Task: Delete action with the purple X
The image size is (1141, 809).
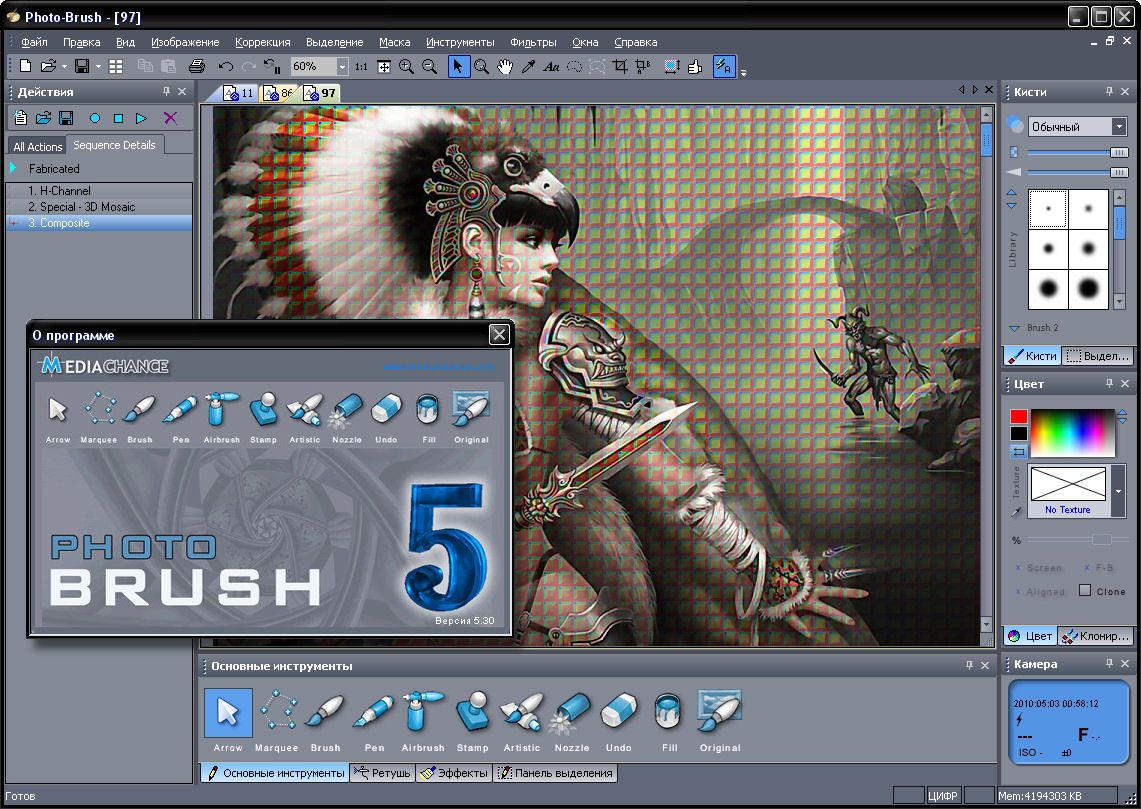Action: point(170,118)
